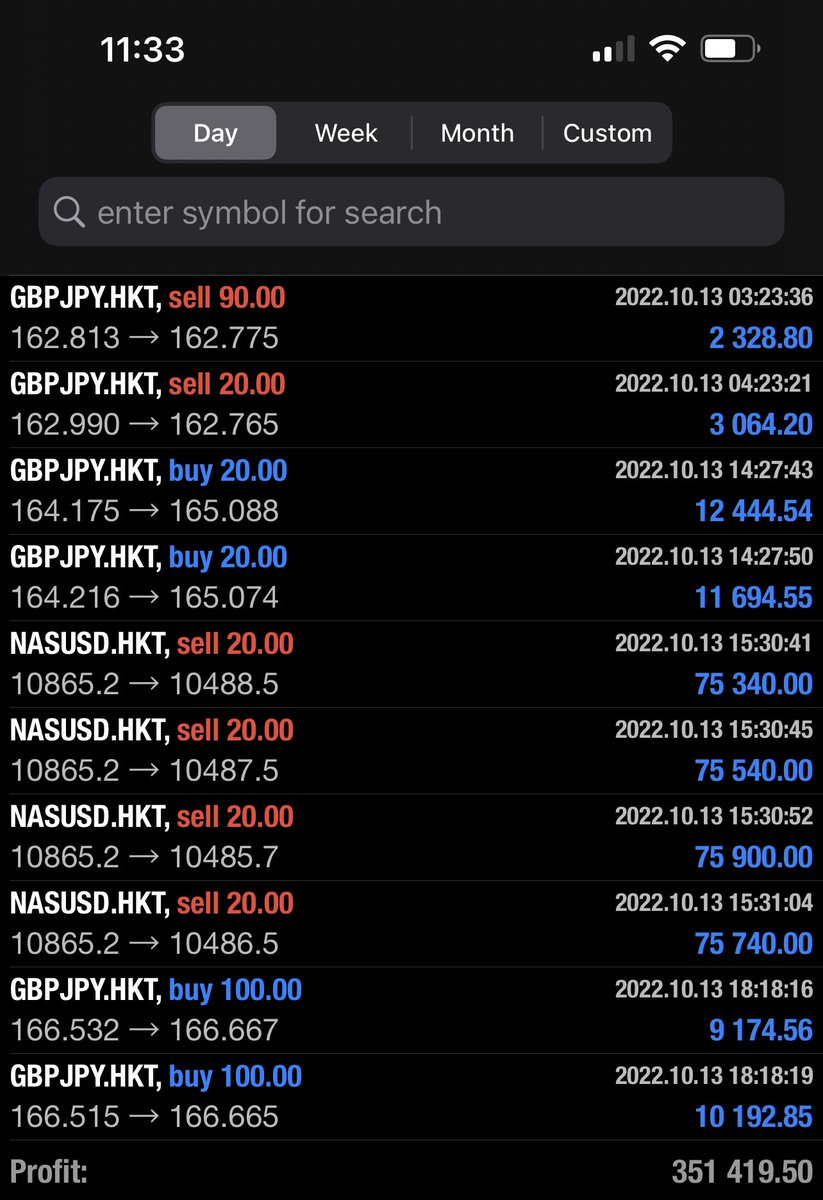The image size is (823, 1200).
Task: Switch to the Month filter tab
Action: click(477, 132)
